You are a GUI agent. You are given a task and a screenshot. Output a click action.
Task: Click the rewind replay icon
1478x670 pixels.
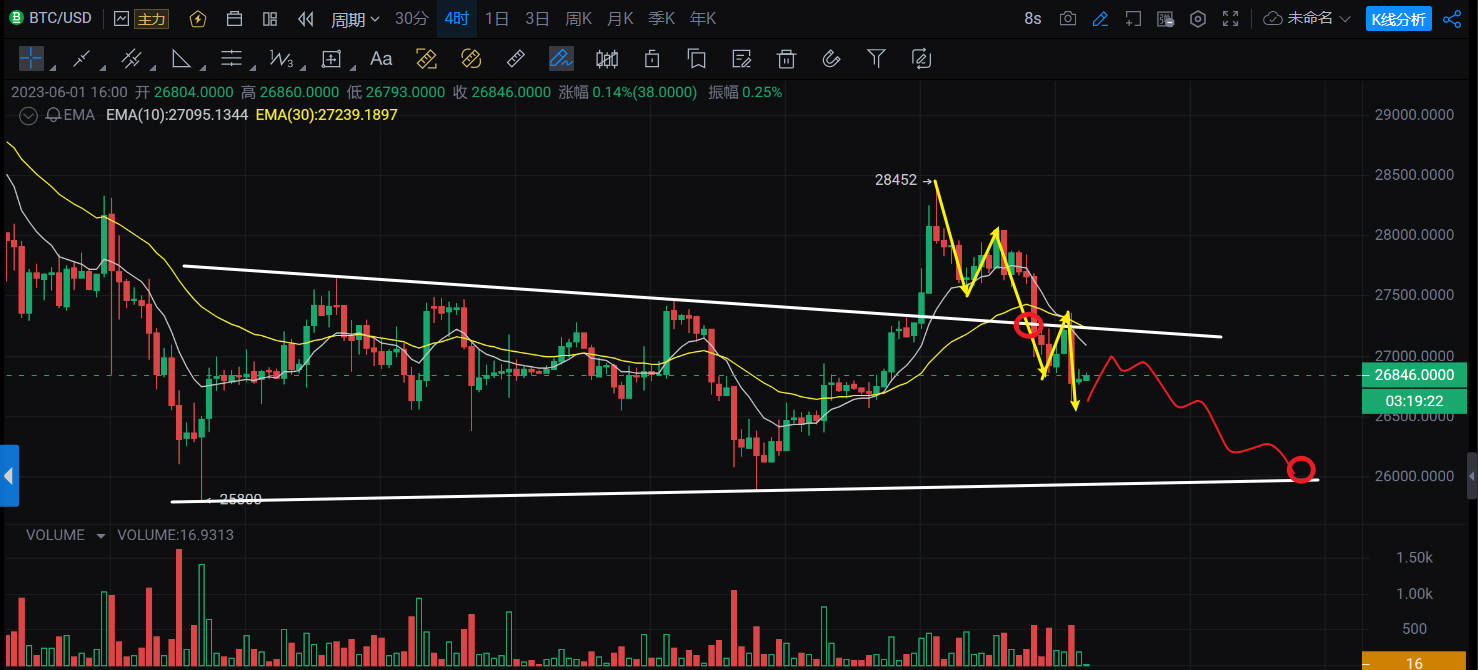tap(306, 18)
